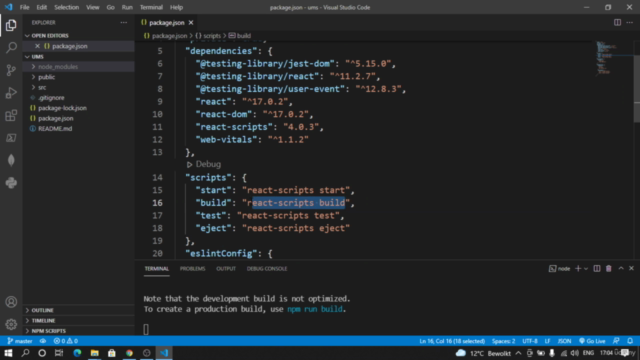Screen dimensions: 640x360
Task: Switch to the Debug Console tab
Action: (267, 269)
